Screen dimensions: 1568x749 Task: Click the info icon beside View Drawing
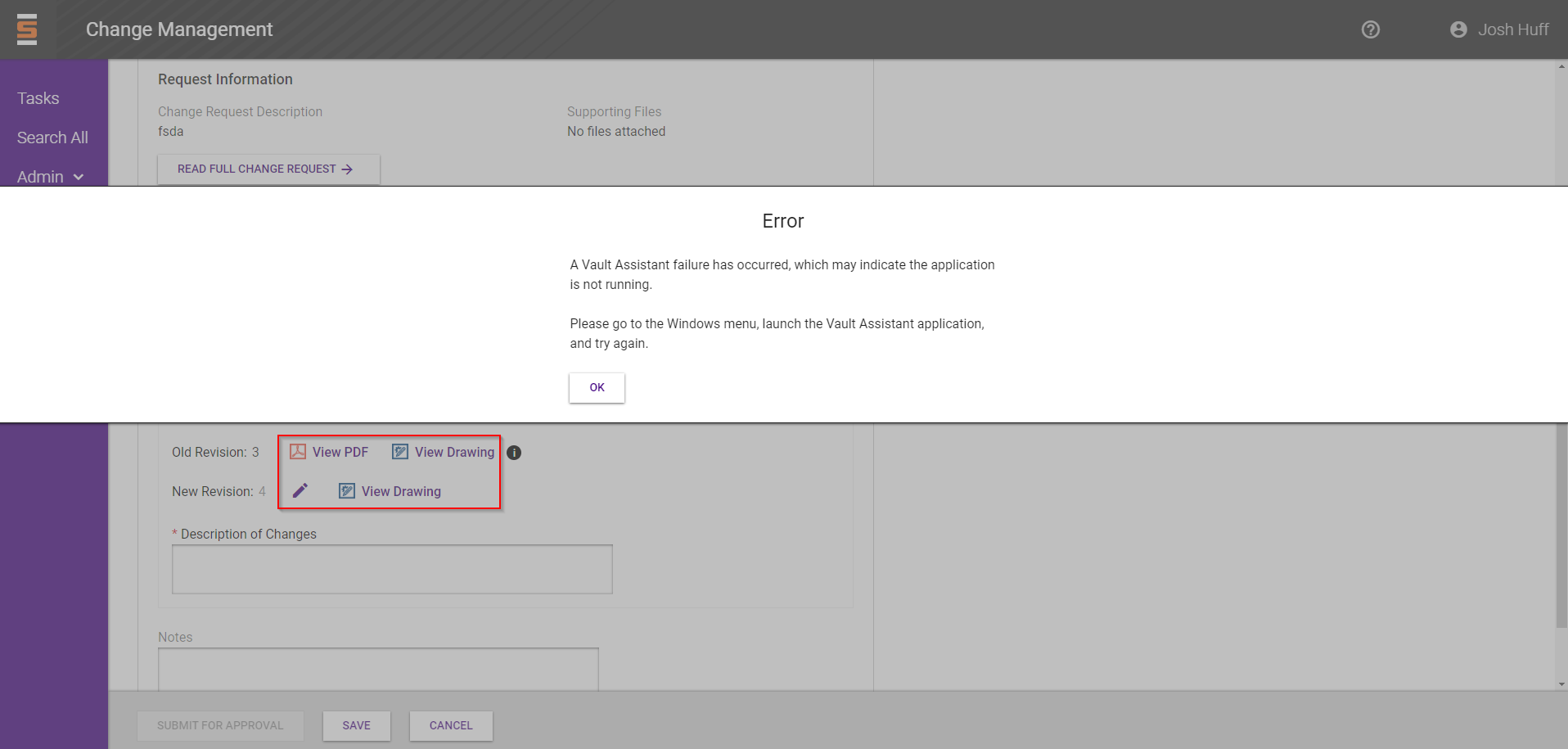pos(514,453)
